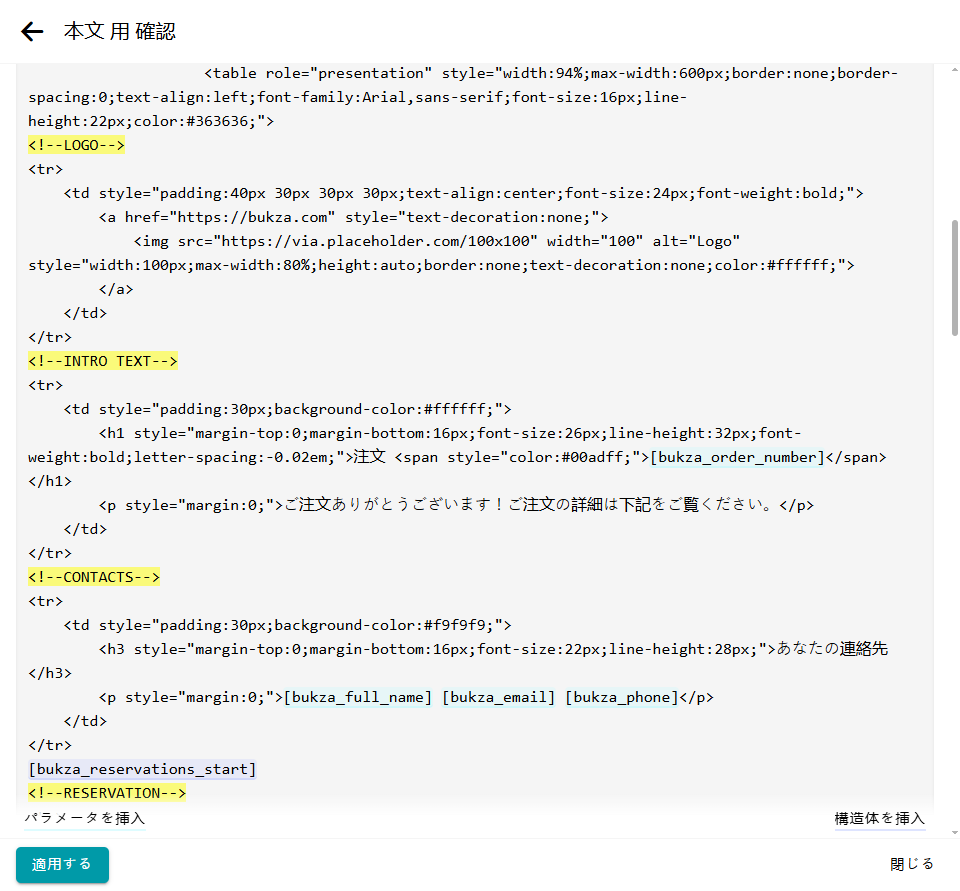Open the パラメータを挿入 link
This screenshot has height=891, width=960.
click(x=85, y=818)
